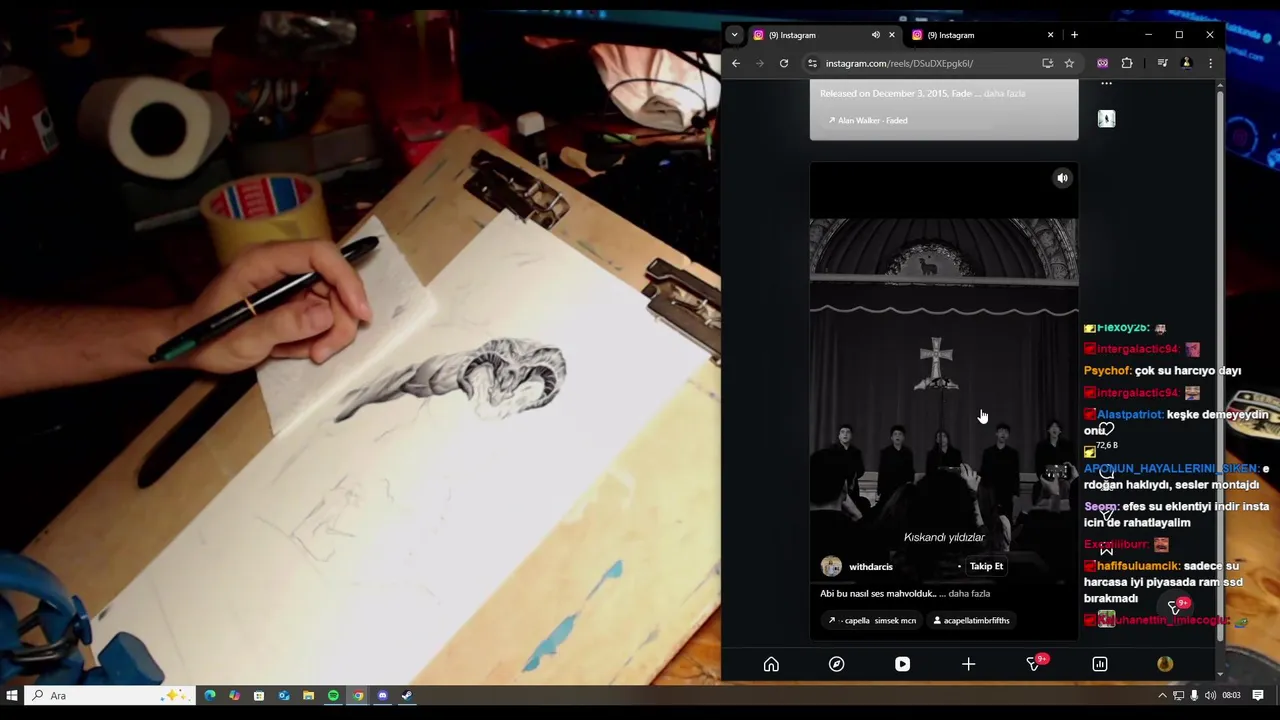Open withdarcis username link
1280x720 pixels.
(x=870, y=567)
